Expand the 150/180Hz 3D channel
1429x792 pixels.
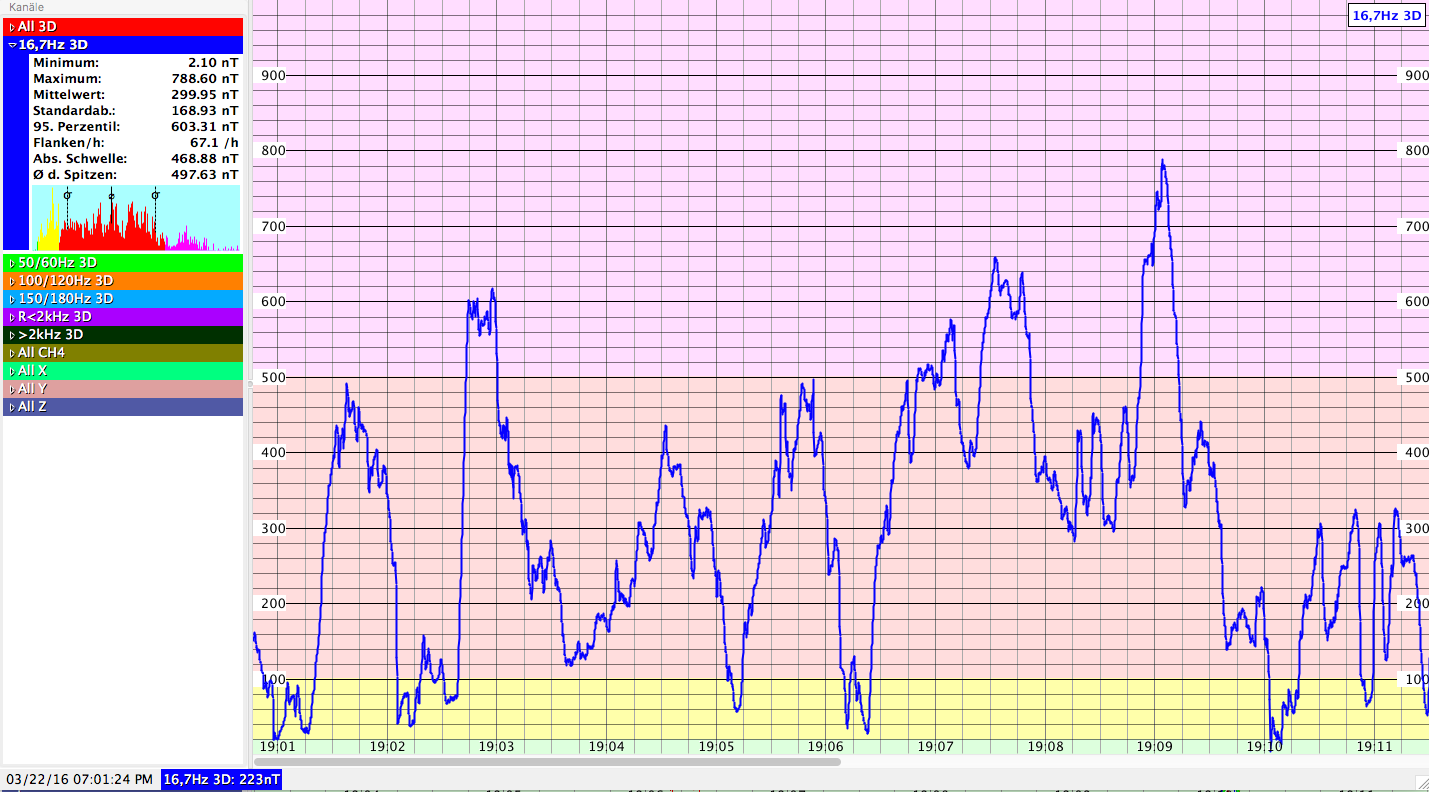pyautogui.click(x=12, y=299)
